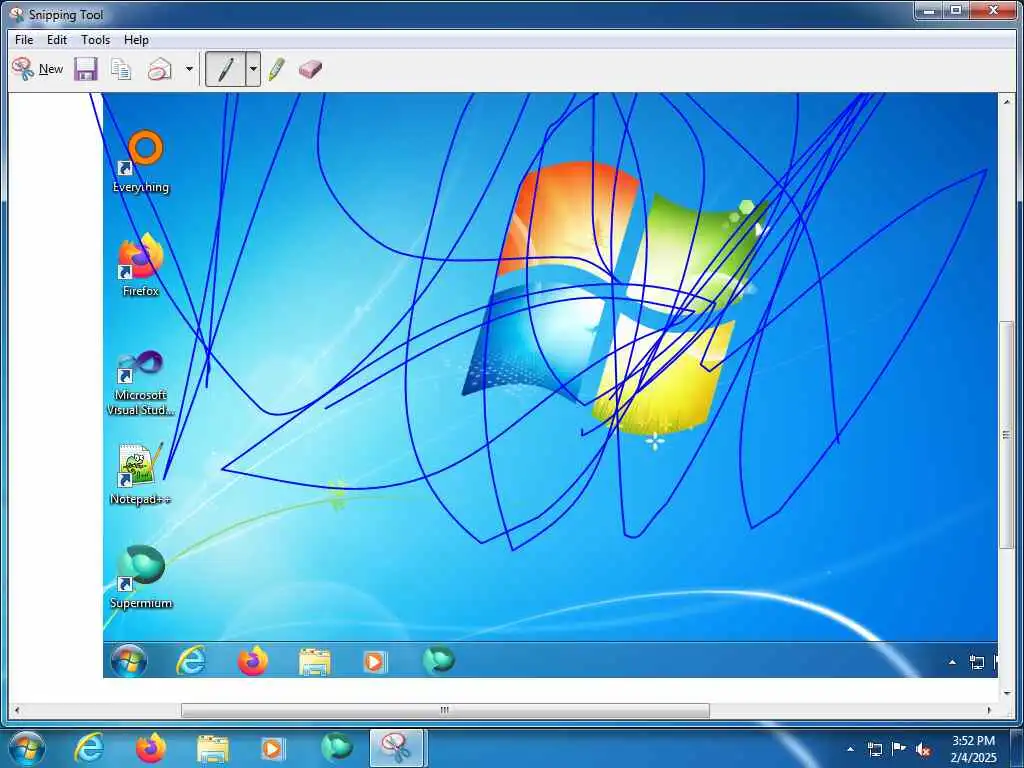Click the Everything icon in the snip
This screenshot has width=1024, height=768.
[x=141, y=161]
